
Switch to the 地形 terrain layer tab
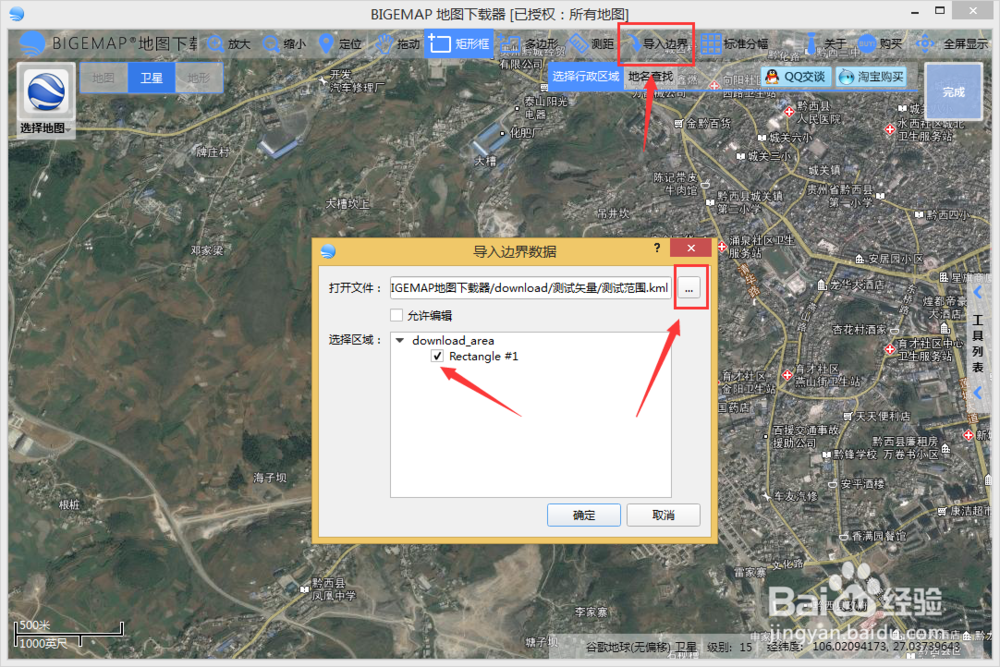[198, 78]
